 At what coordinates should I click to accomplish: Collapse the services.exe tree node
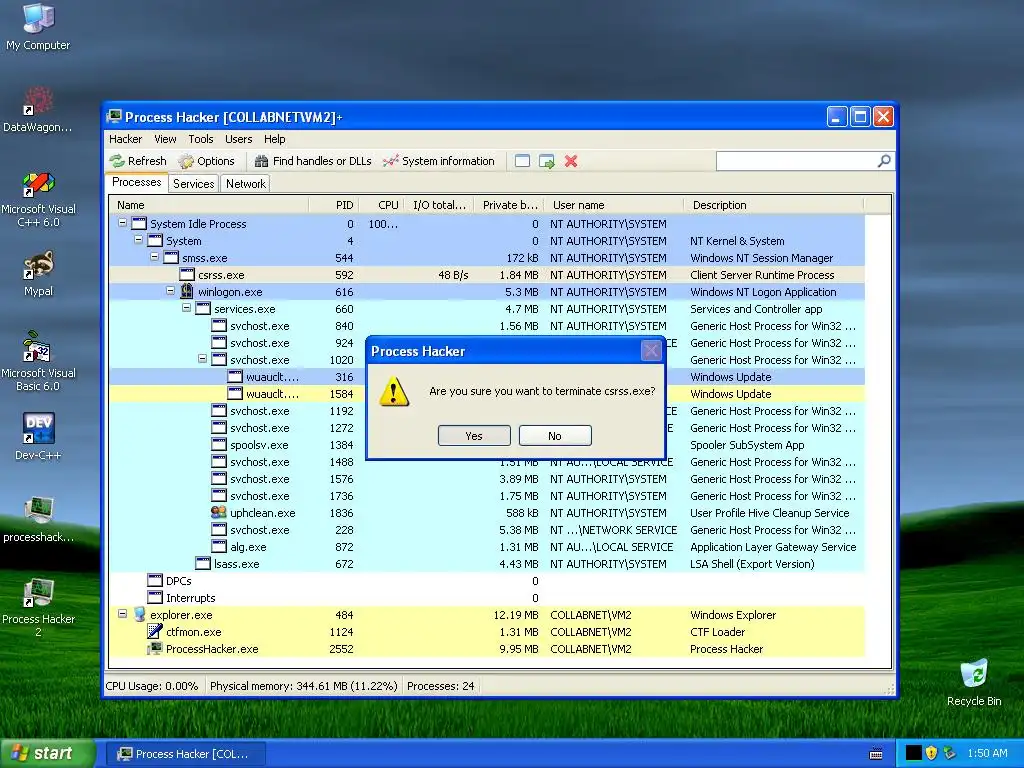[x=187, y=308]
